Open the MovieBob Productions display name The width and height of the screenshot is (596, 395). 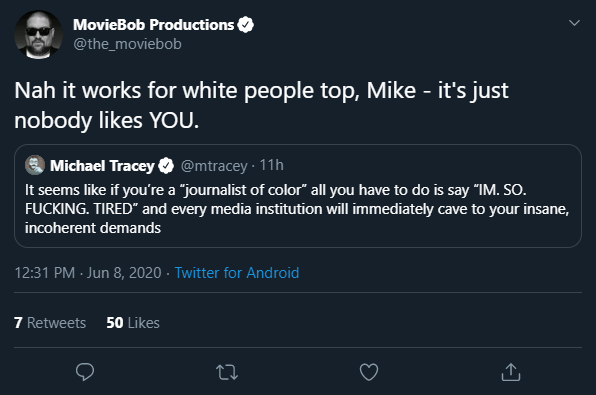(154, 25)
